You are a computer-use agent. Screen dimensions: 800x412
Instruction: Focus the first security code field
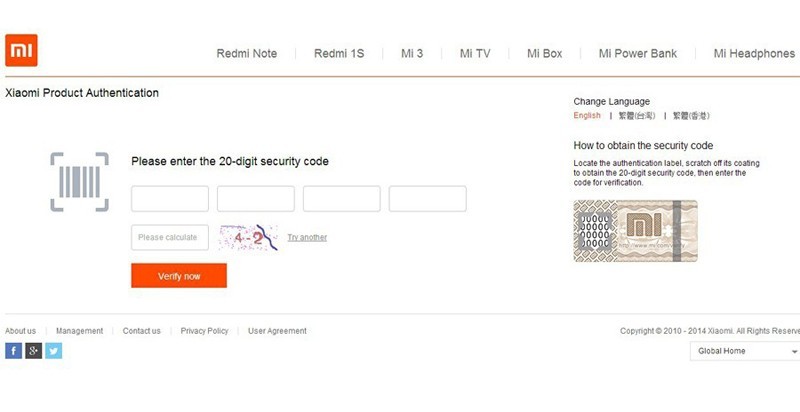pos(170,199)
